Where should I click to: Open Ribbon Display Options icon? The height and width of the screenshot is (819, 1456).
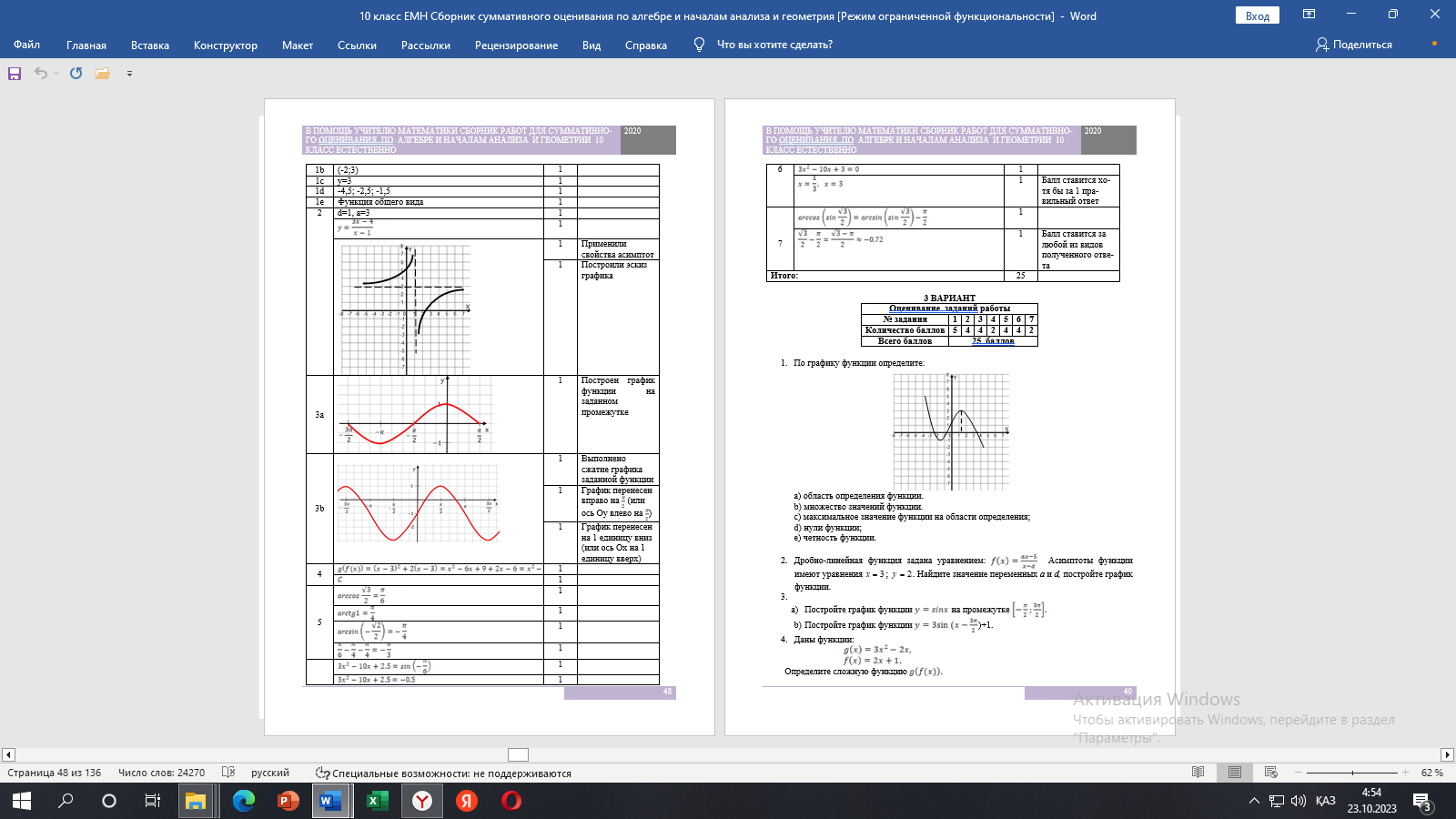(1309, 15)
